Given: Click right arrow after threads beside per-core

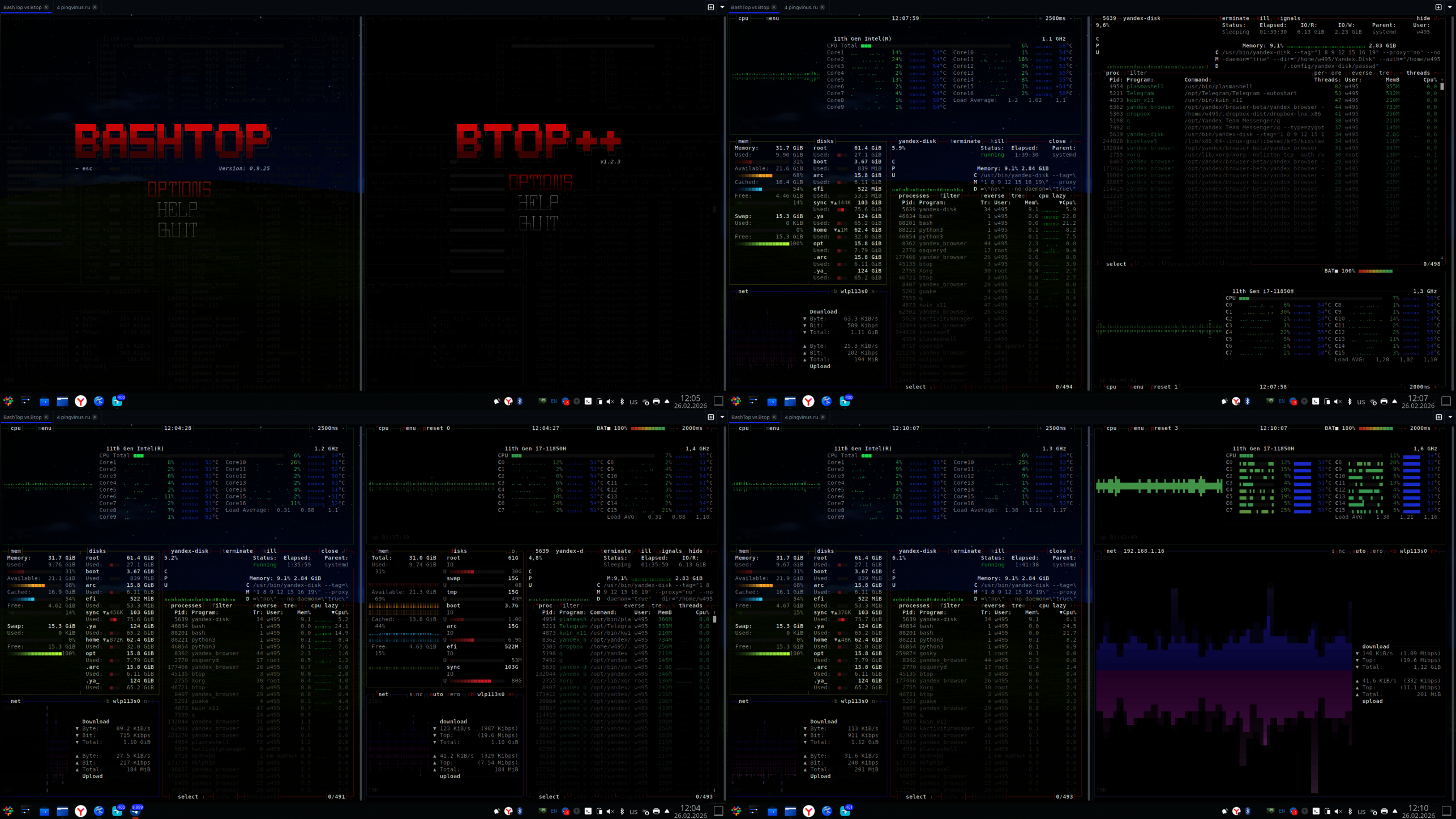Looking at the screenshot, I should [1436, 72].
